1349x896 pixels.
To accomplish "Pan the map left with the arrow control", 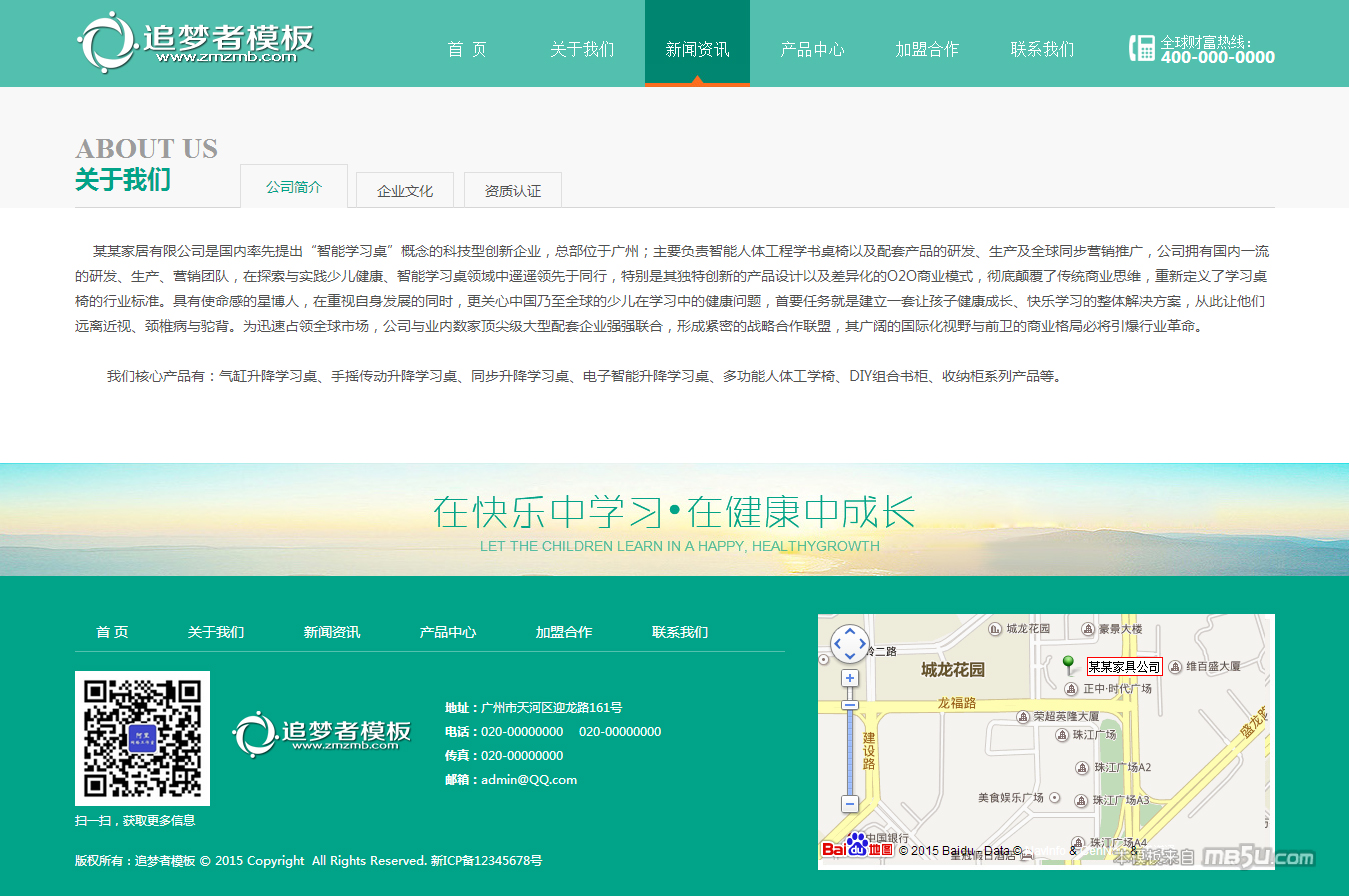I will pos(837,644).
